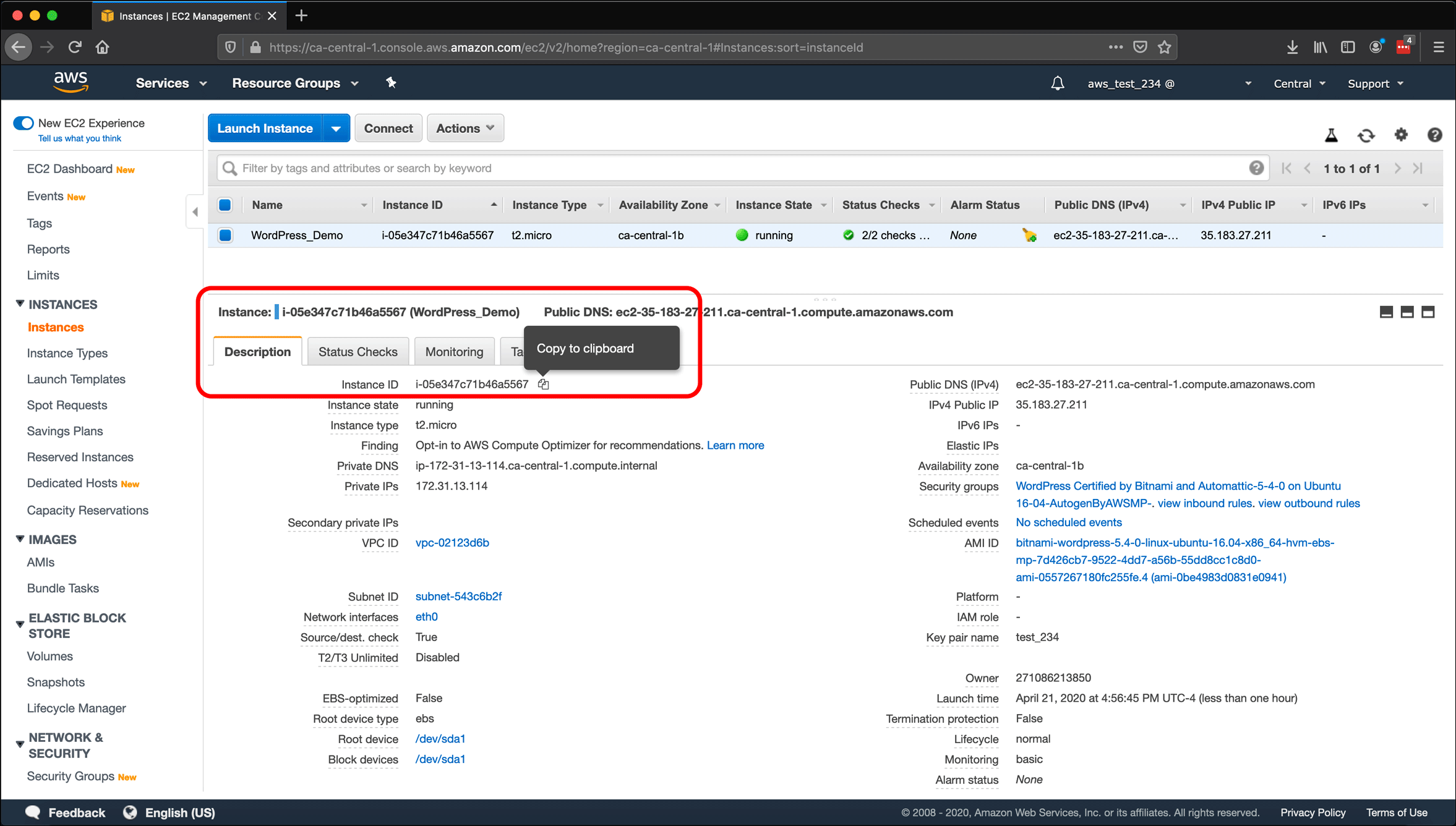The width and height of the screenshot is (1456, 826).
Task: Open the help question mark icon
Action: pos(1435,134)
